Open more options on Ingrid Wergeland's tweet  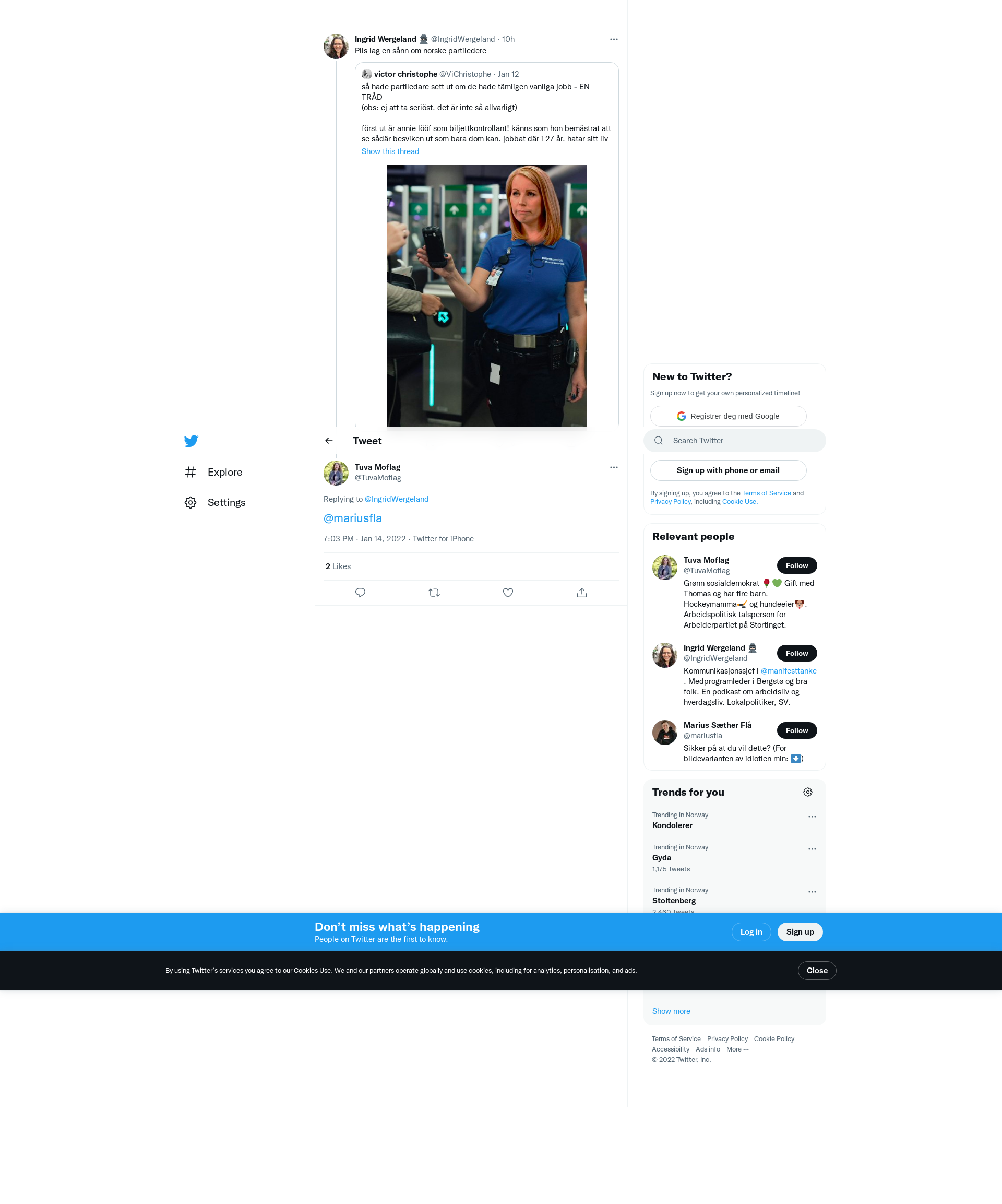(x=614, y=40)
